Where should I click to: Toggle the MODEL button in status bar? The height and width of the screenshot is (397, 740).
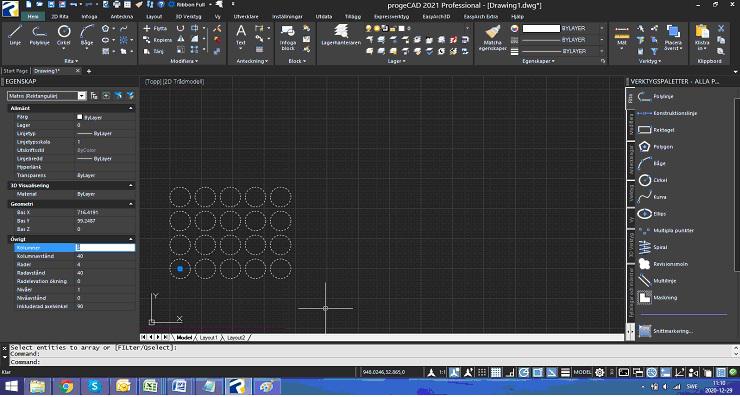582,372
